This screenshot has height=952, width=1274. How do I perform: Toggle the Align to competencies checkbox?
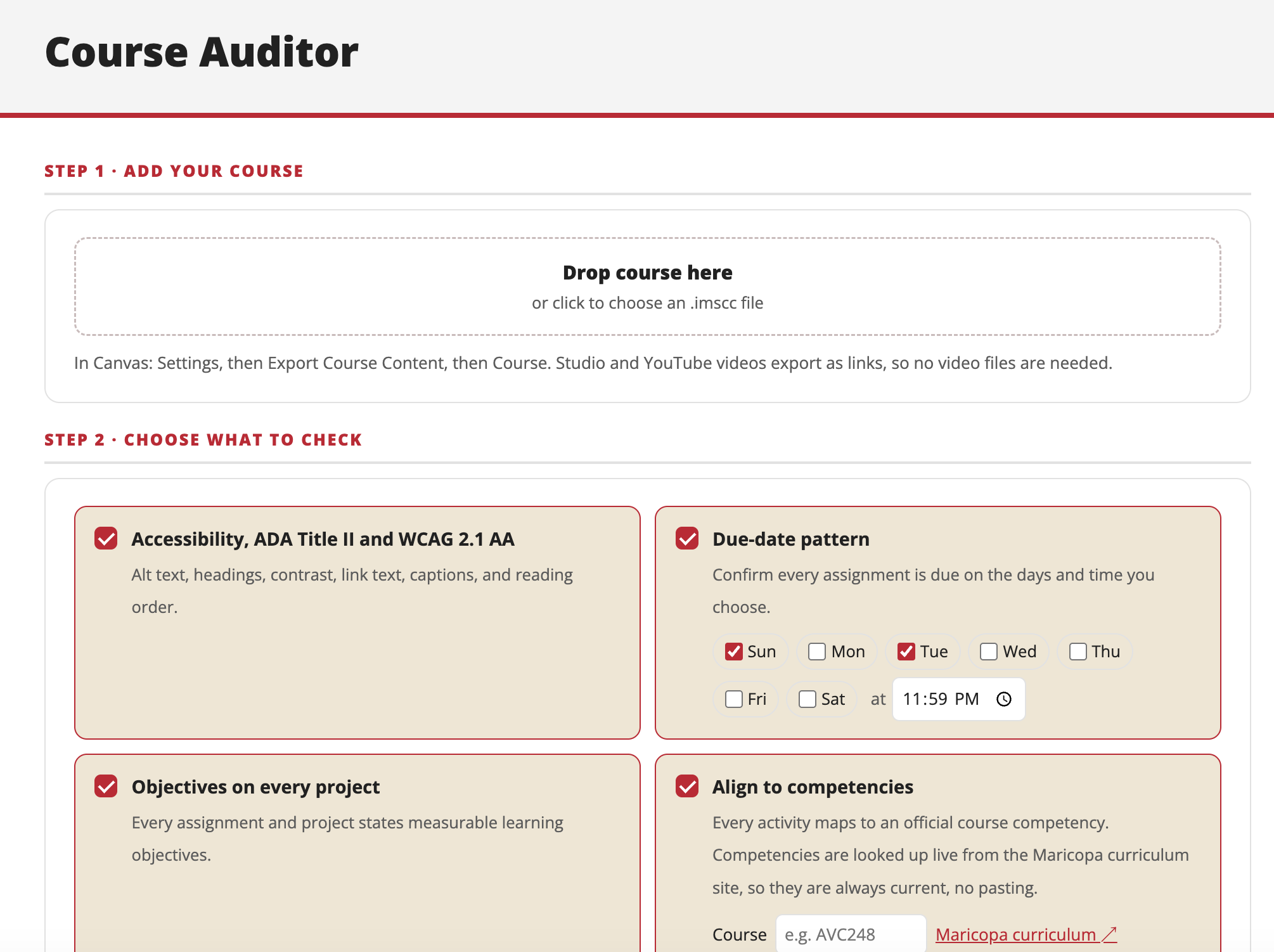click(x=687, y=787)
